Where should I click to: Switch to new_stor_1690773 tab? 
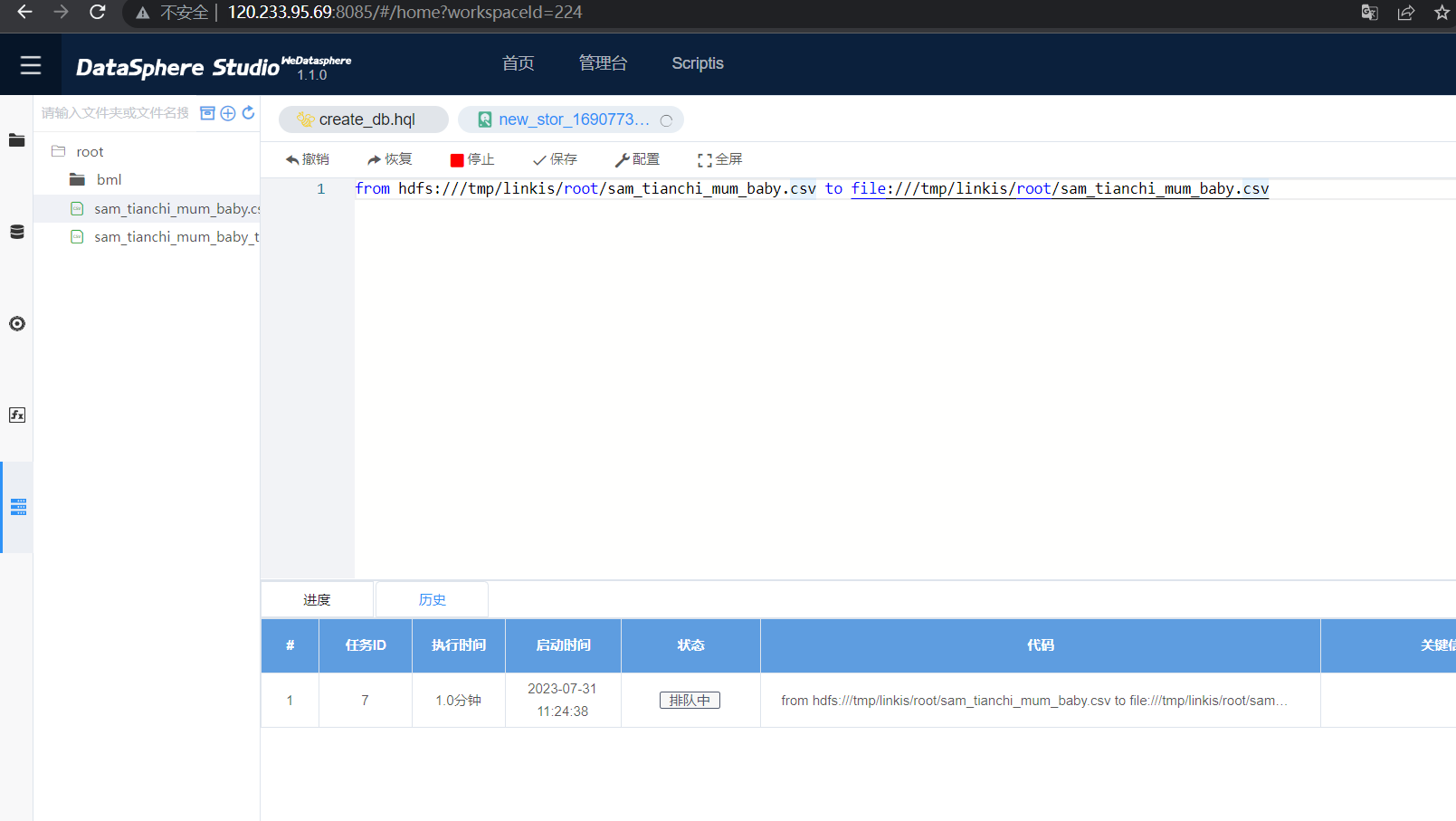(x=571, y=119)
